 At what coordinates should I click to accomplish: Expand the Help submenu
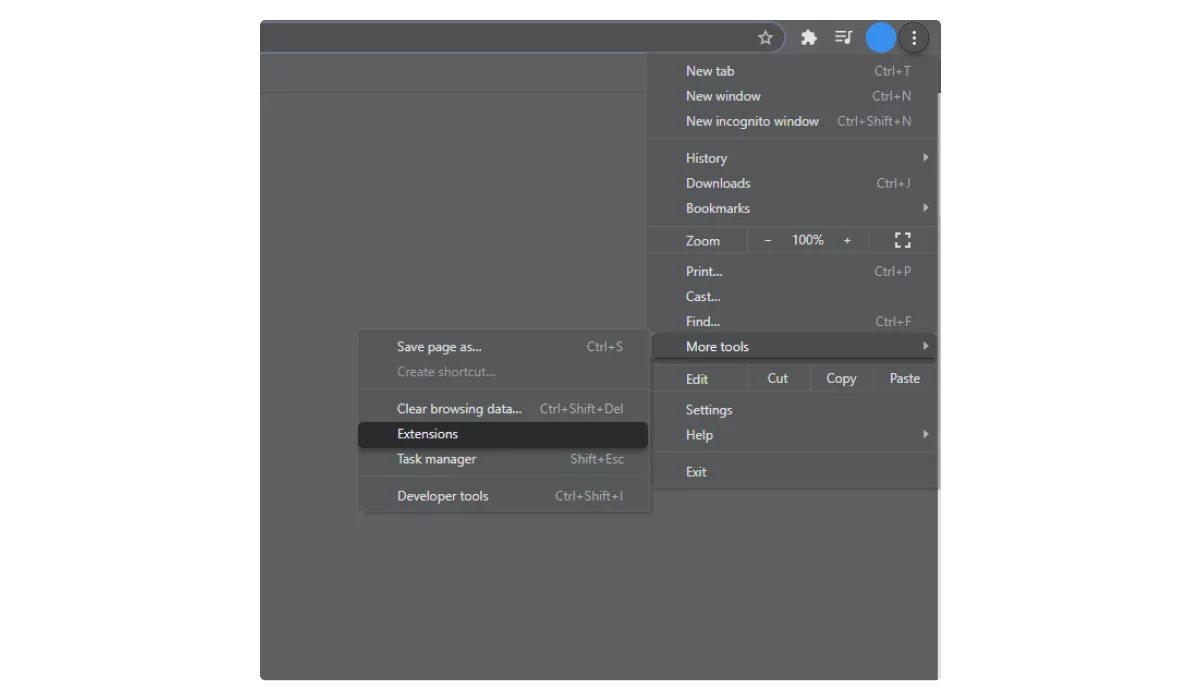pos(794,435)
